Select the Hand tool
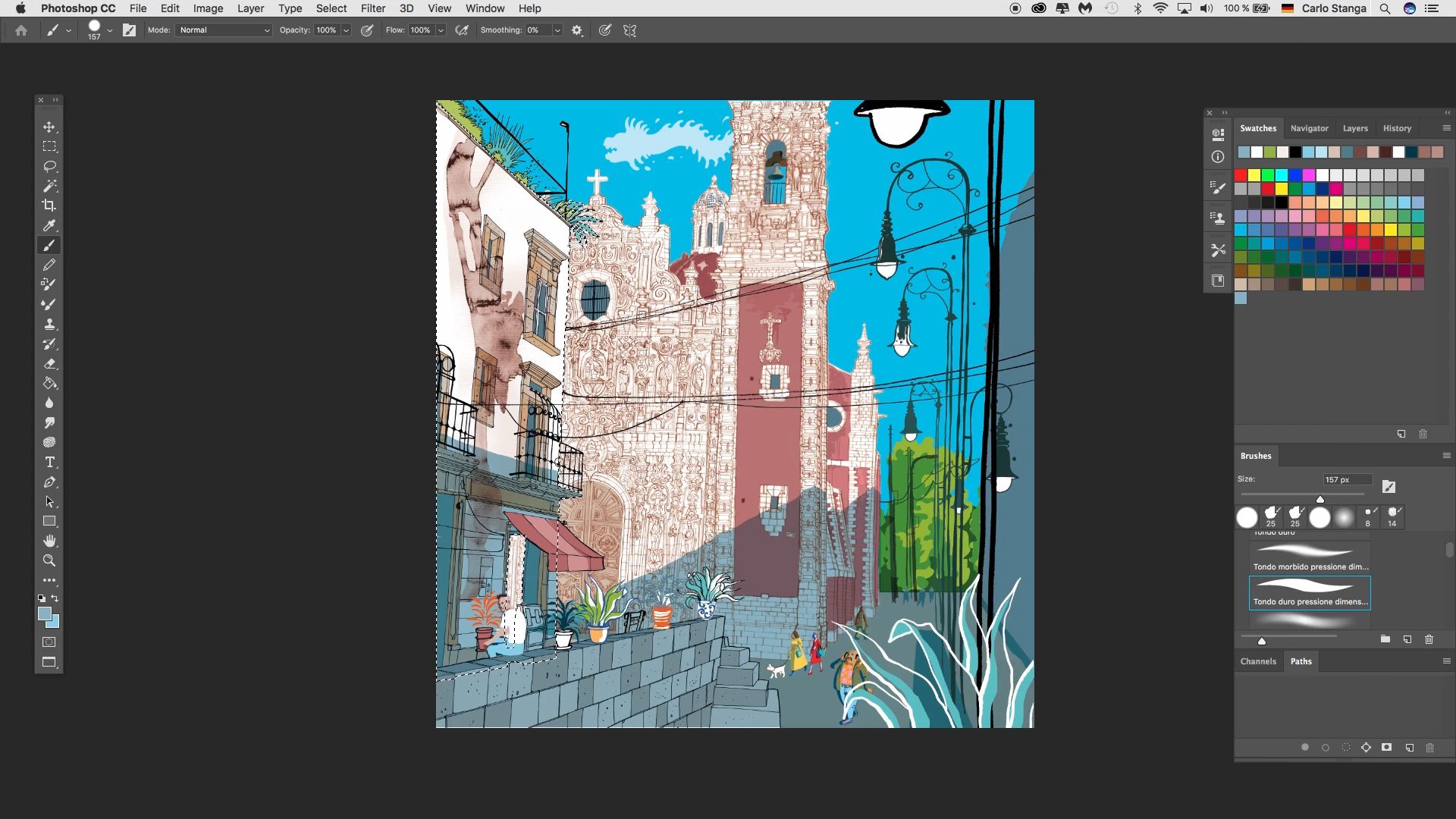1456x819 pixels. (x=49, y=541)
